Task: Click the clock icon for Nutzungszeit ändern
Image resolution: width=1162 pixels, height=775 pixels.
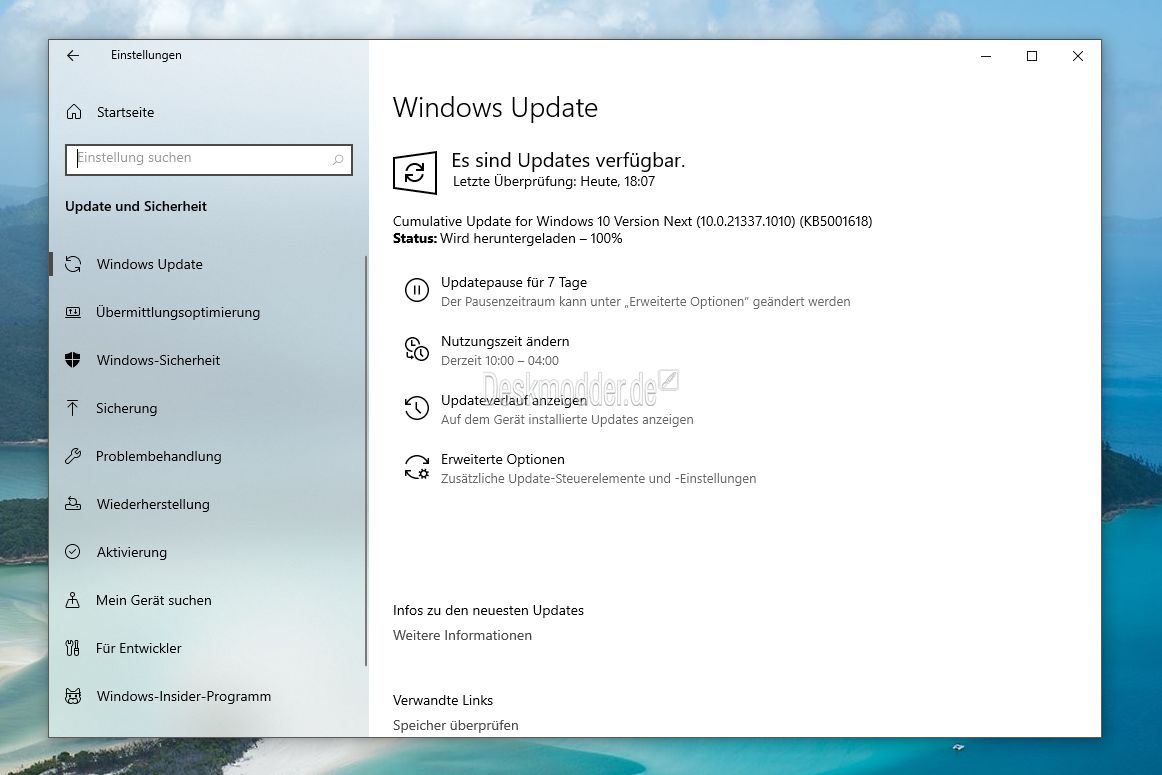Action: coord(416,349)
